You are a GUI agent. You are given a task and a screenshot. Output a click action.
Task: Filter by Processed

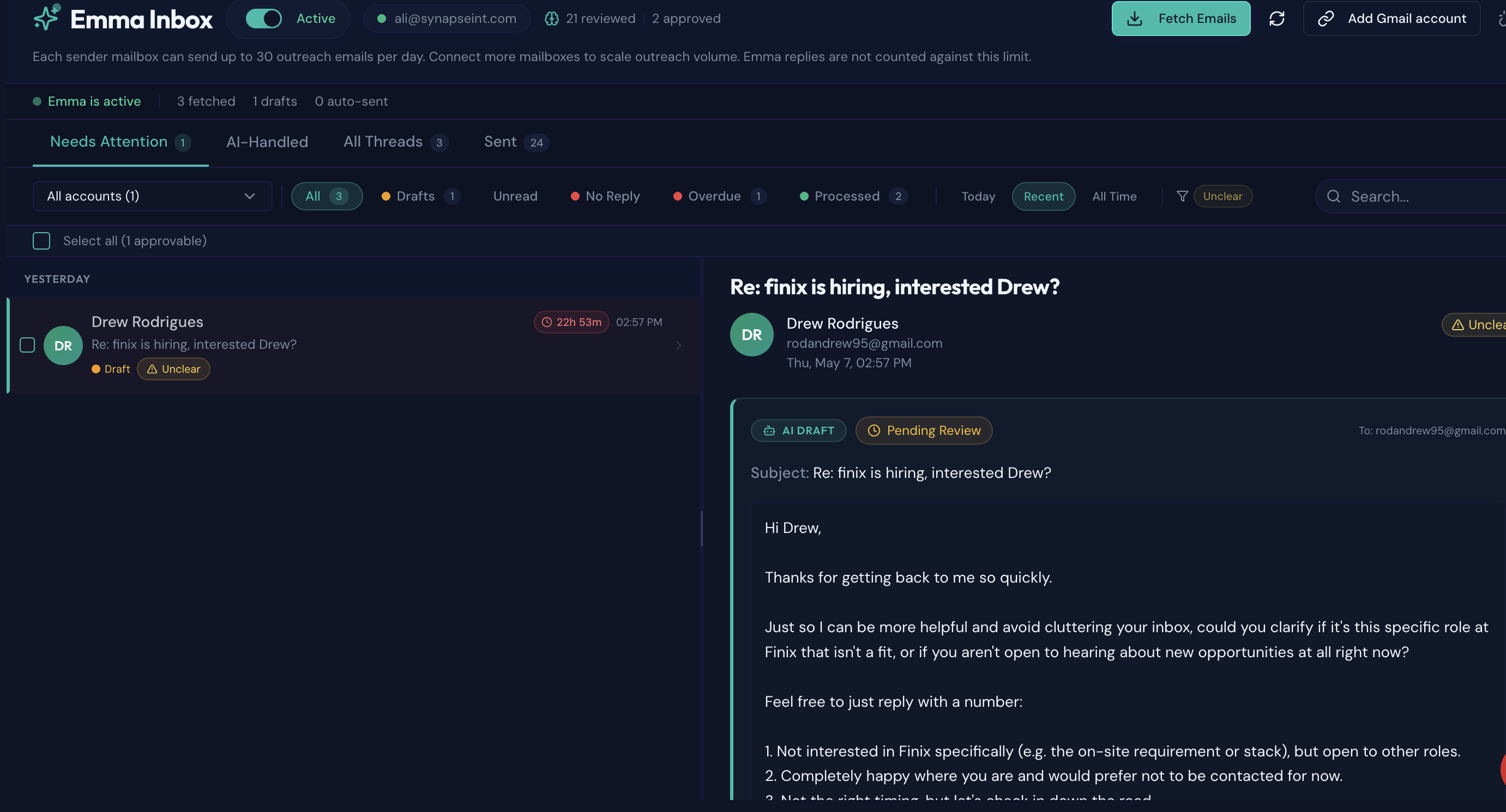click(x=853, y=196)
